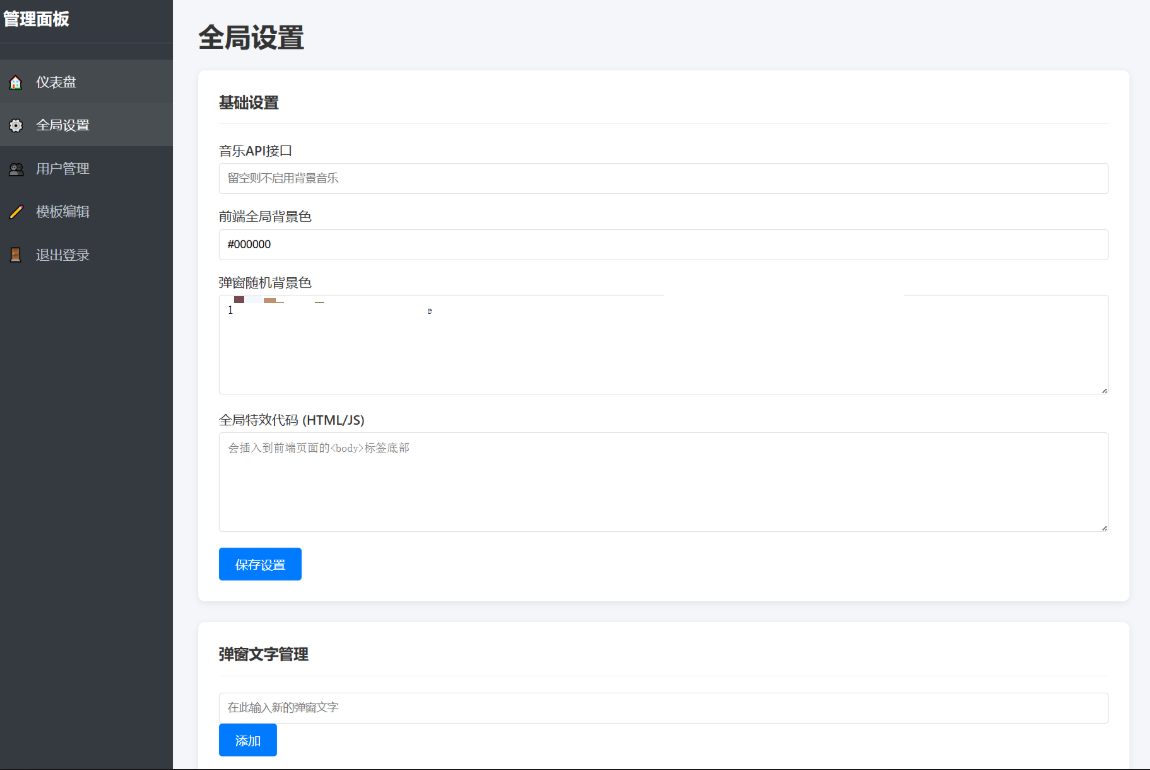Log out via the 退出登录 link

(x=62, y=255)
